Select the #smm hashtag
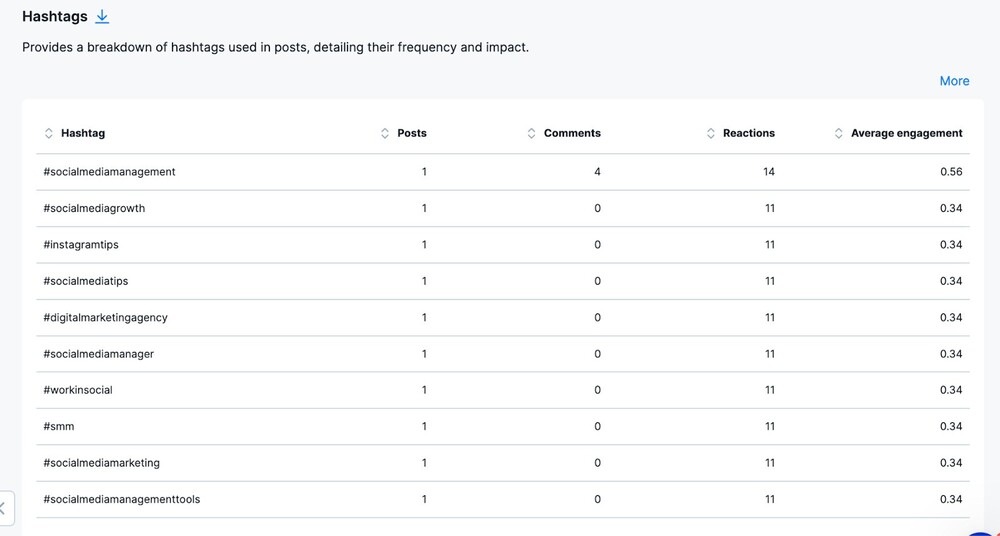1000x536 pixels. 59,426
